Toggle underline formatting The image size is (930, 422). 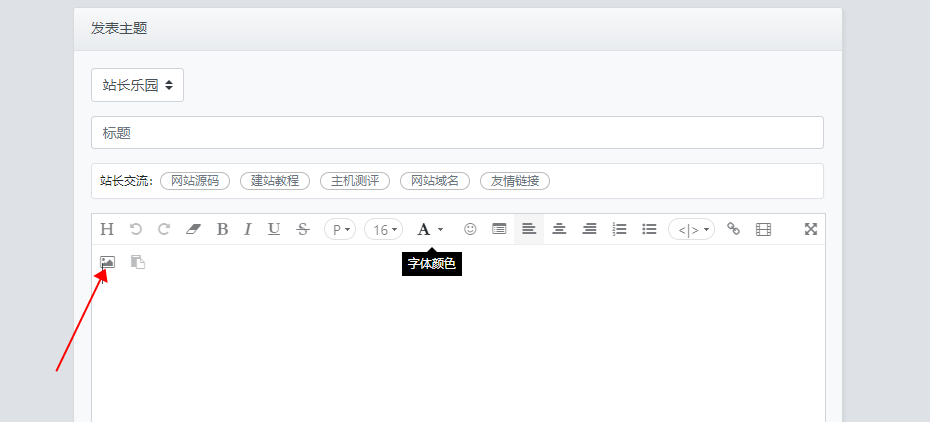point(273,229)
